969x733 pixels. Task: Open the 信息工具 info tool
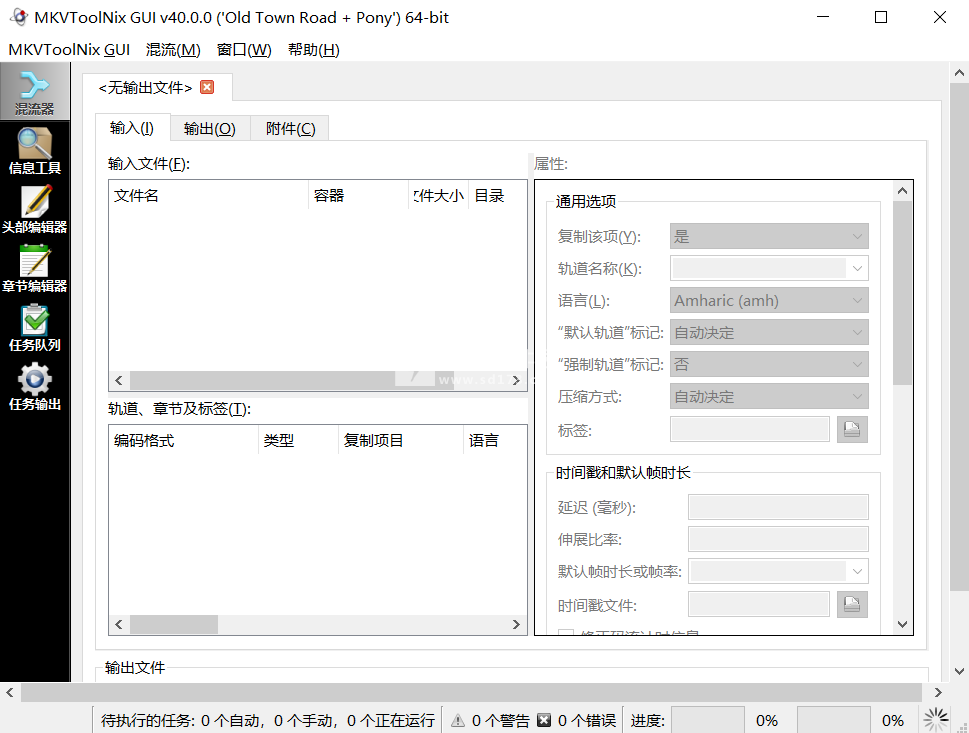35,151
